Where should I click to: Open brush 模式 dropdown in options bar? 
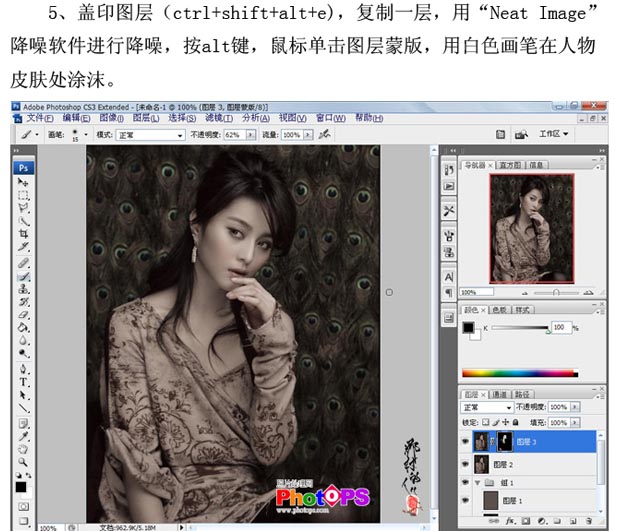[x=150, y=135]
